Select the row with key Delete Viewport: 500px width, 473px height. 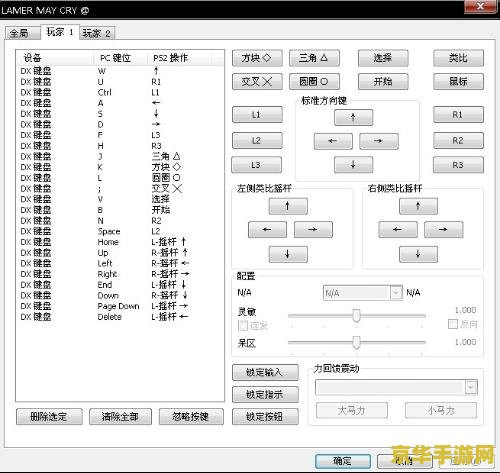[120, 317]
